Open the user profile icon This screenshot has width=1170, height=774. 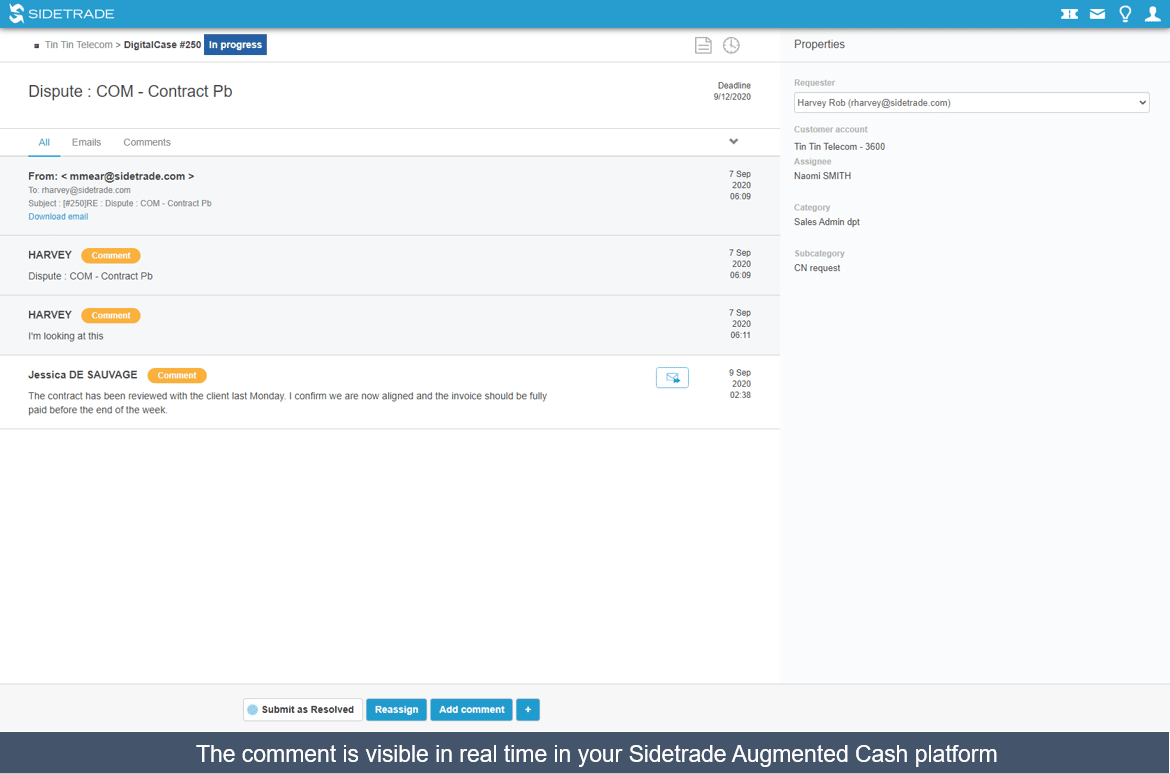[1153, 13]
